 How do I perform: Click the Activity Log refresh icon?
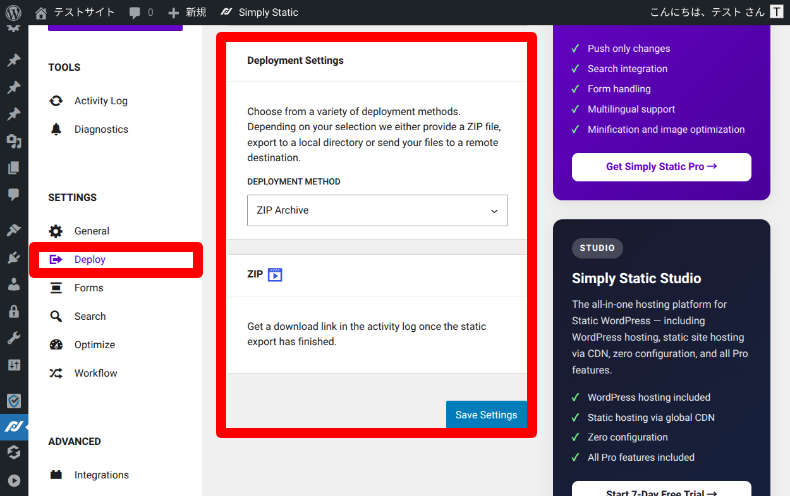click(56, 101)
